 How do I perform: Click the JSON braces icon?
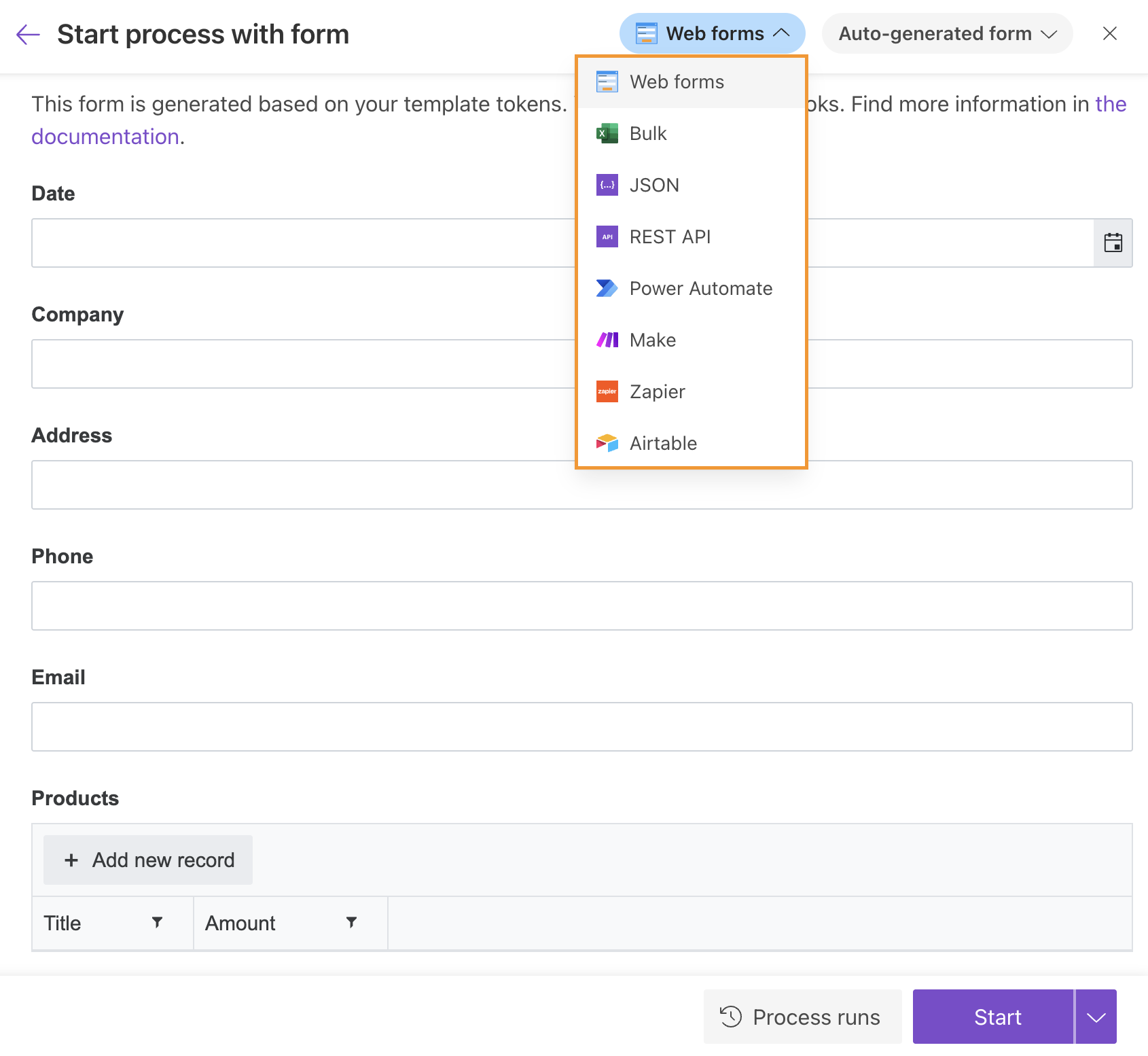(607, 185)
